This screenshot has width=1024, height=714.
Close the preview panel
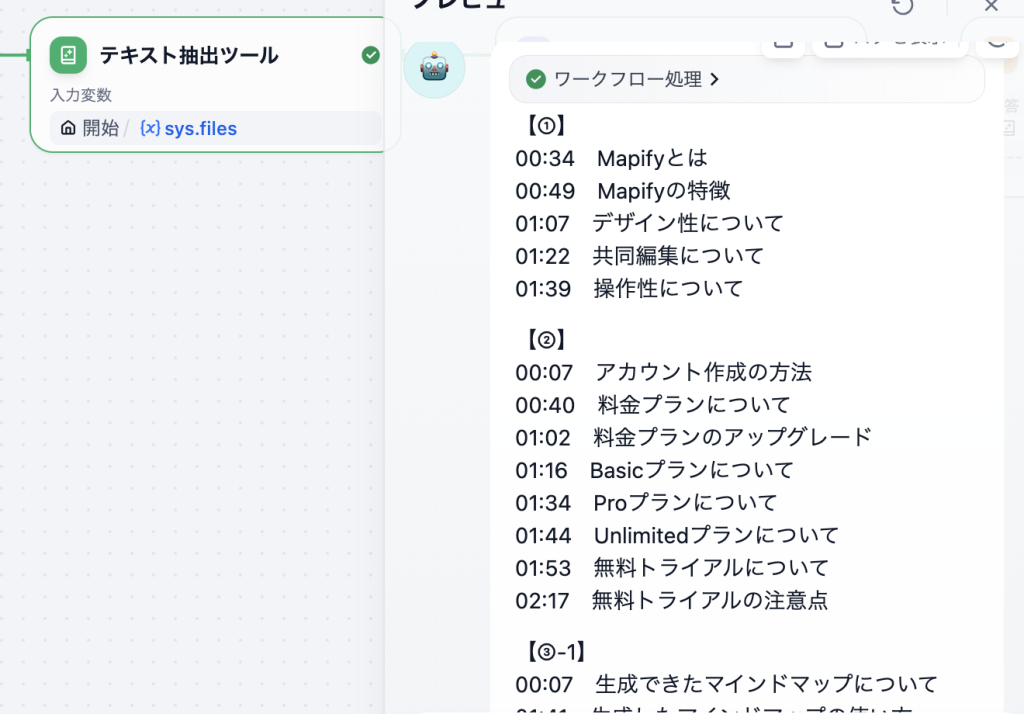click(x=991, y=6)
